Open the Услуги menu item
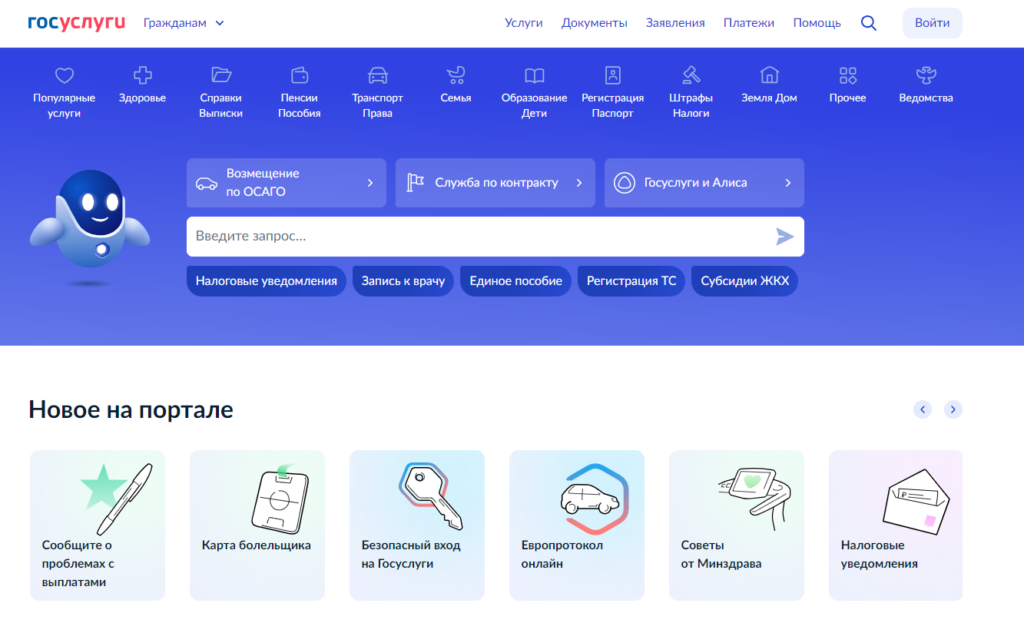 pos(523,23)
